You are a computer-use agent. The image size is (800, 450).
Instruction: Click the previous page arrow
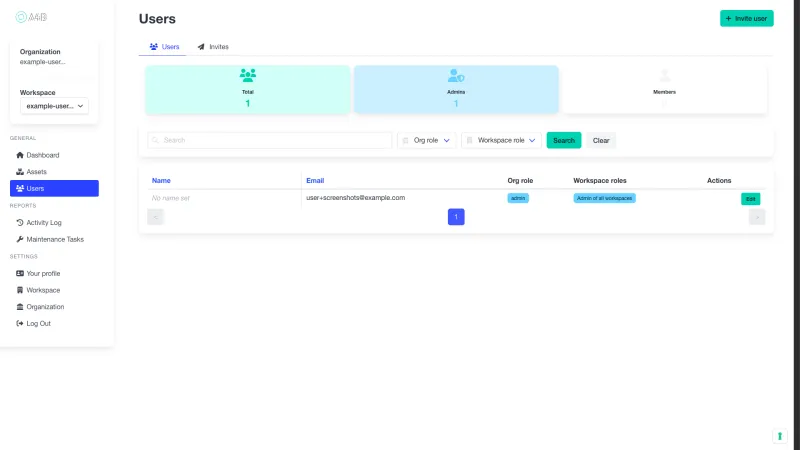(x=156, y=217)
